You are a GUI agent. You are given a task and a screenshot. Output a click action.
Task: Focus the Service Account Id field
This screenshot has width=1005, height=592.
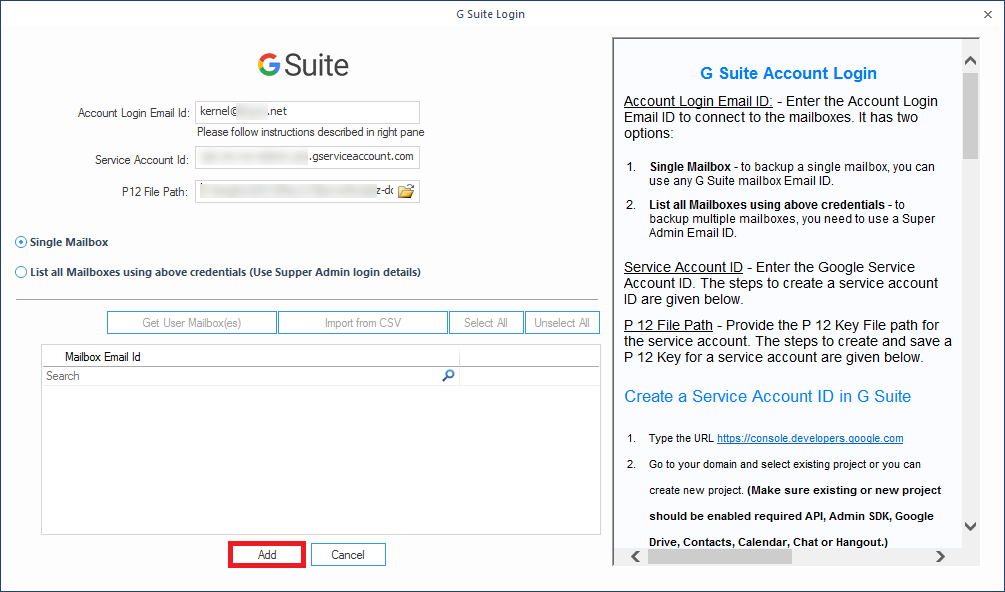click(x=308, y=158)
